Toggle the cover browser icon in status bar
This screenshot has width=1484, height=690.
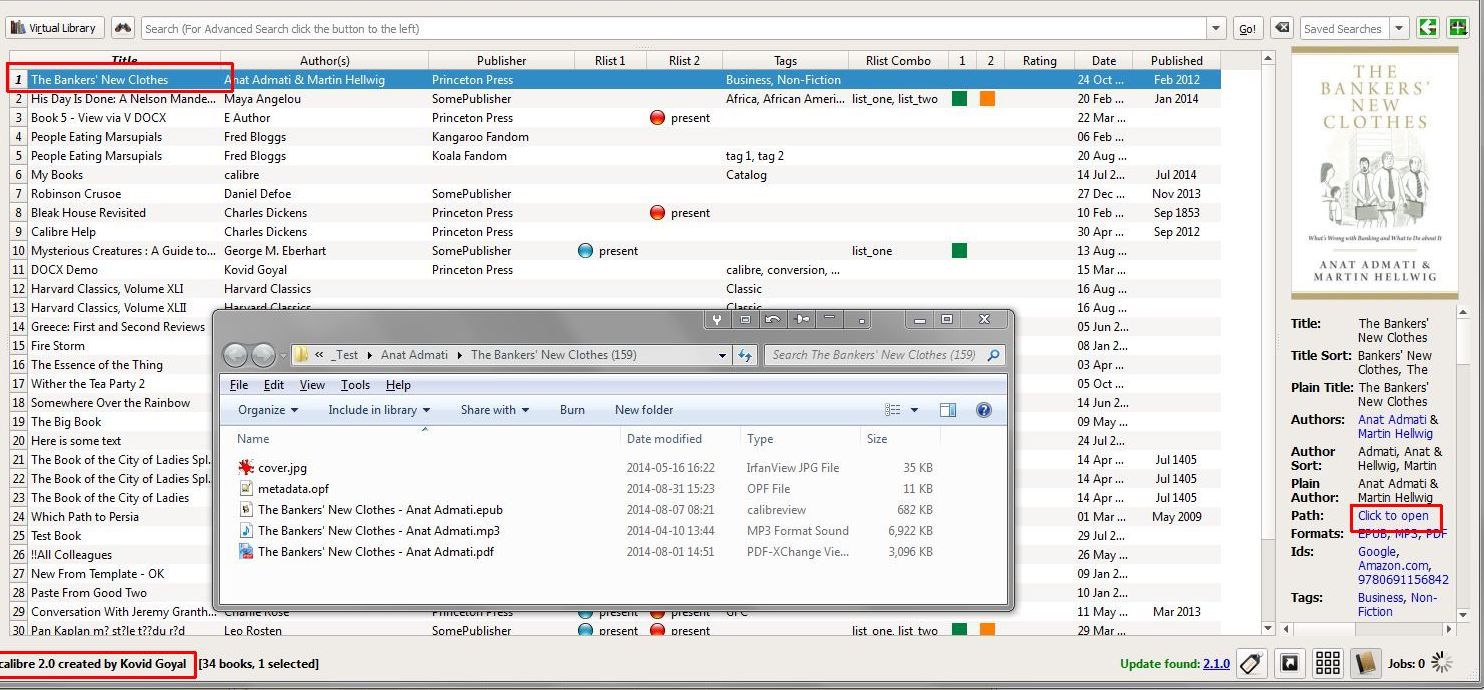[x=1290, y=663]
